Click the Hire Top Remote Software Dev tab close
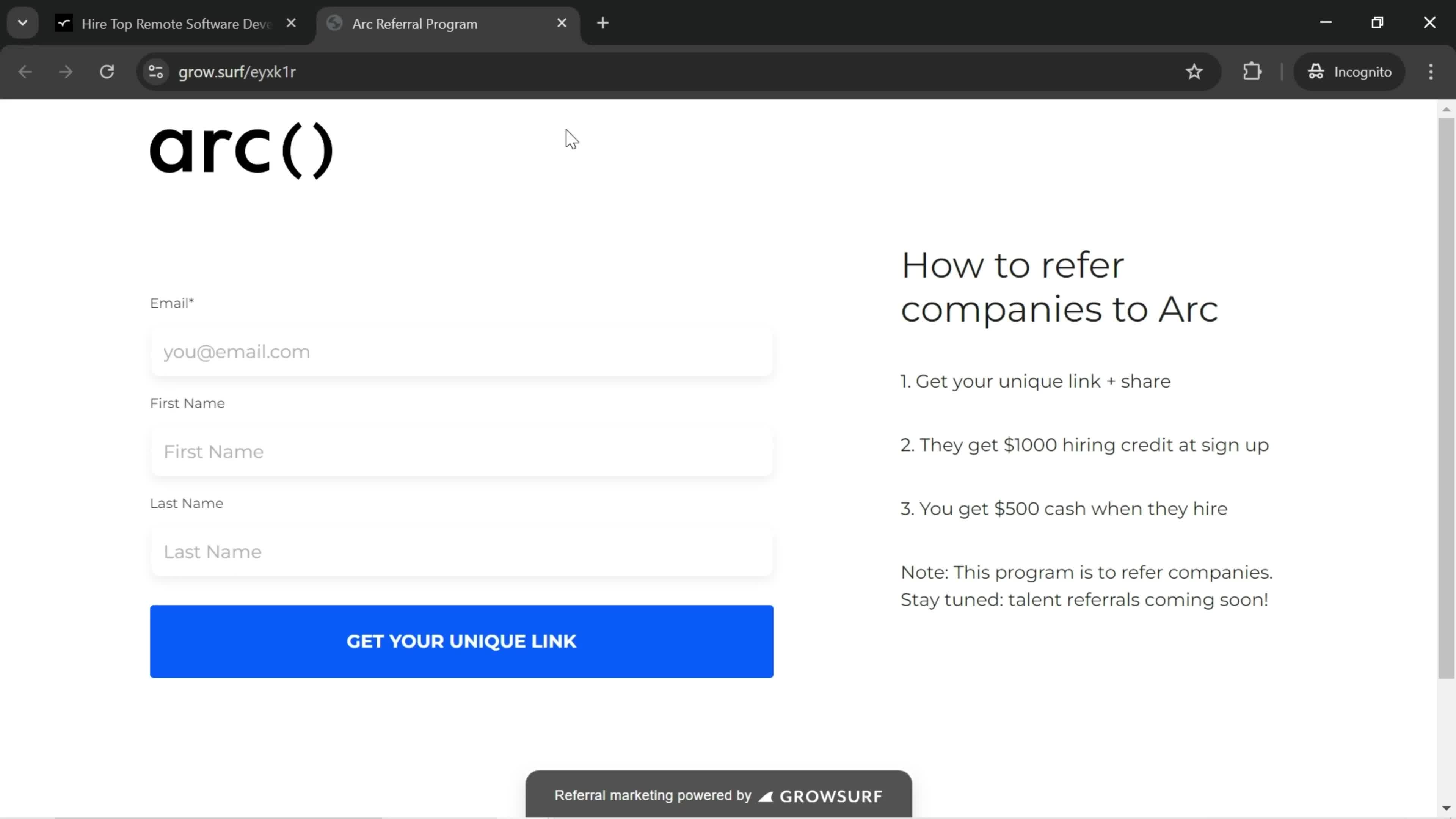Image resolution: width=1456 pixels, height=819 pixels. point(291,23)
